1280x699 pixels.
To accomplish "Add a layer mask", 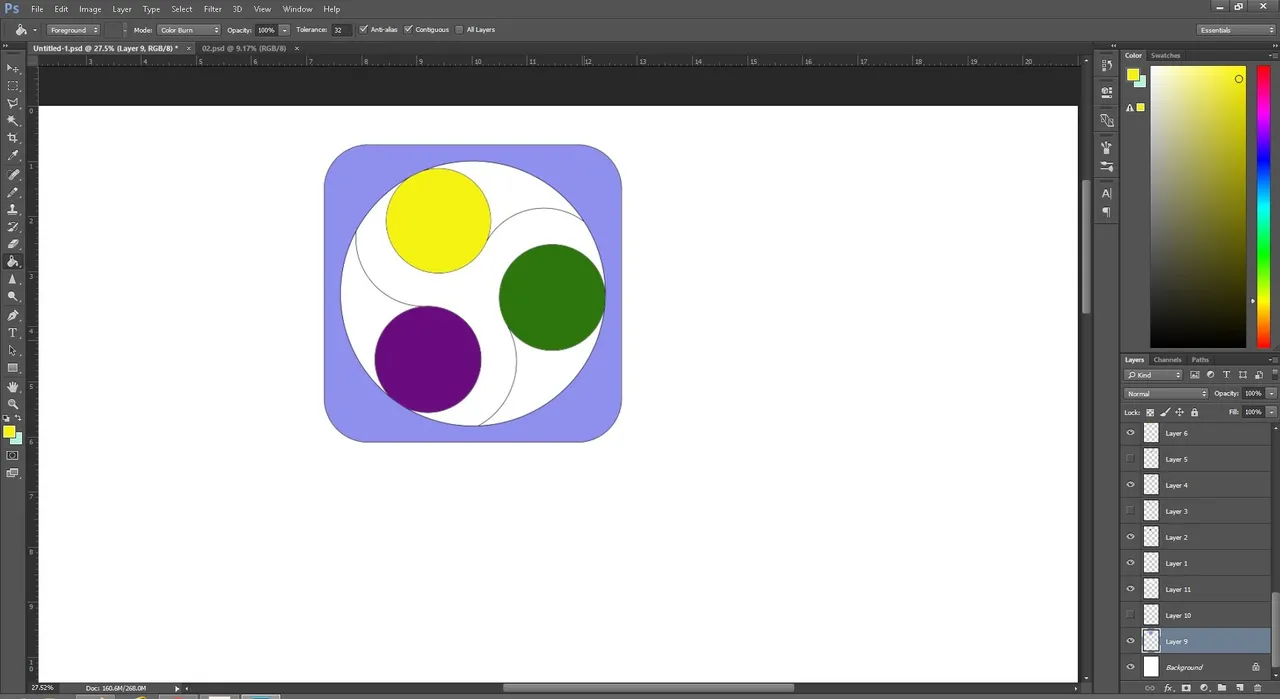I will (1186, 688).
